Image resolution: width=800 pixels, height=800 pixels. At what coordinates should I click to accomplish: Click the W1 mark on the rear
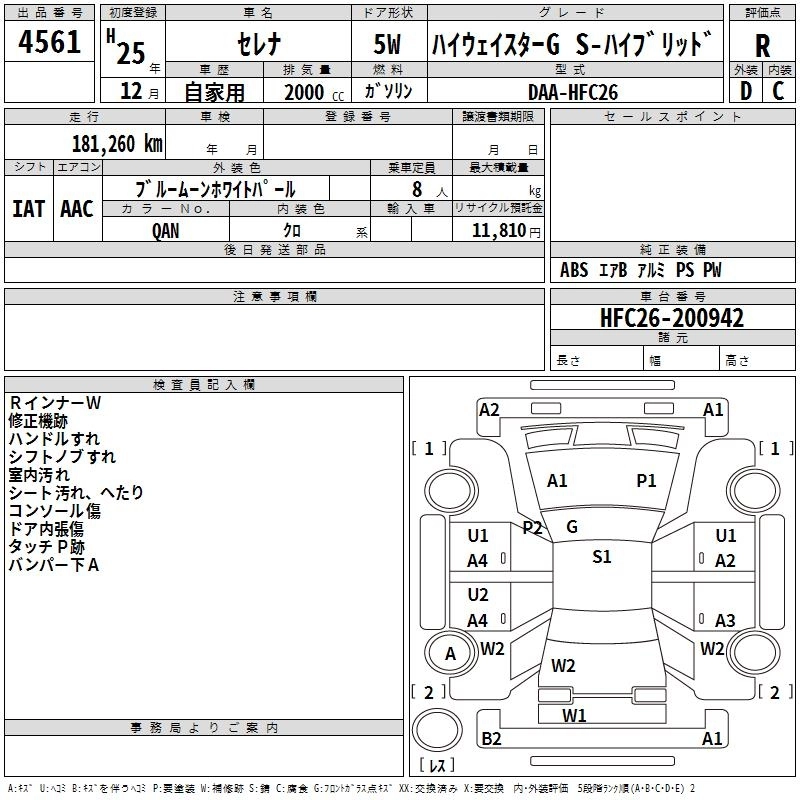(574, 715)
